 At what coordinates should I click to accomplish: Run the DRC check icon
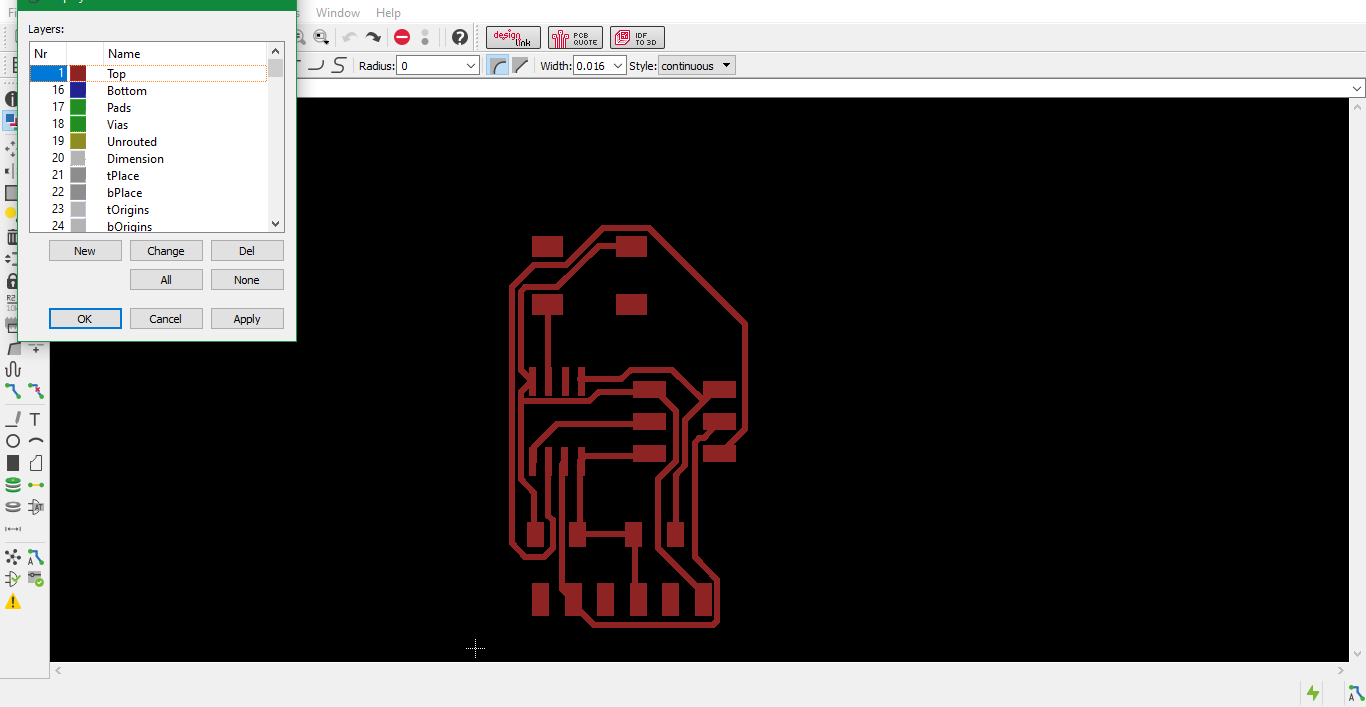(36, 579)
